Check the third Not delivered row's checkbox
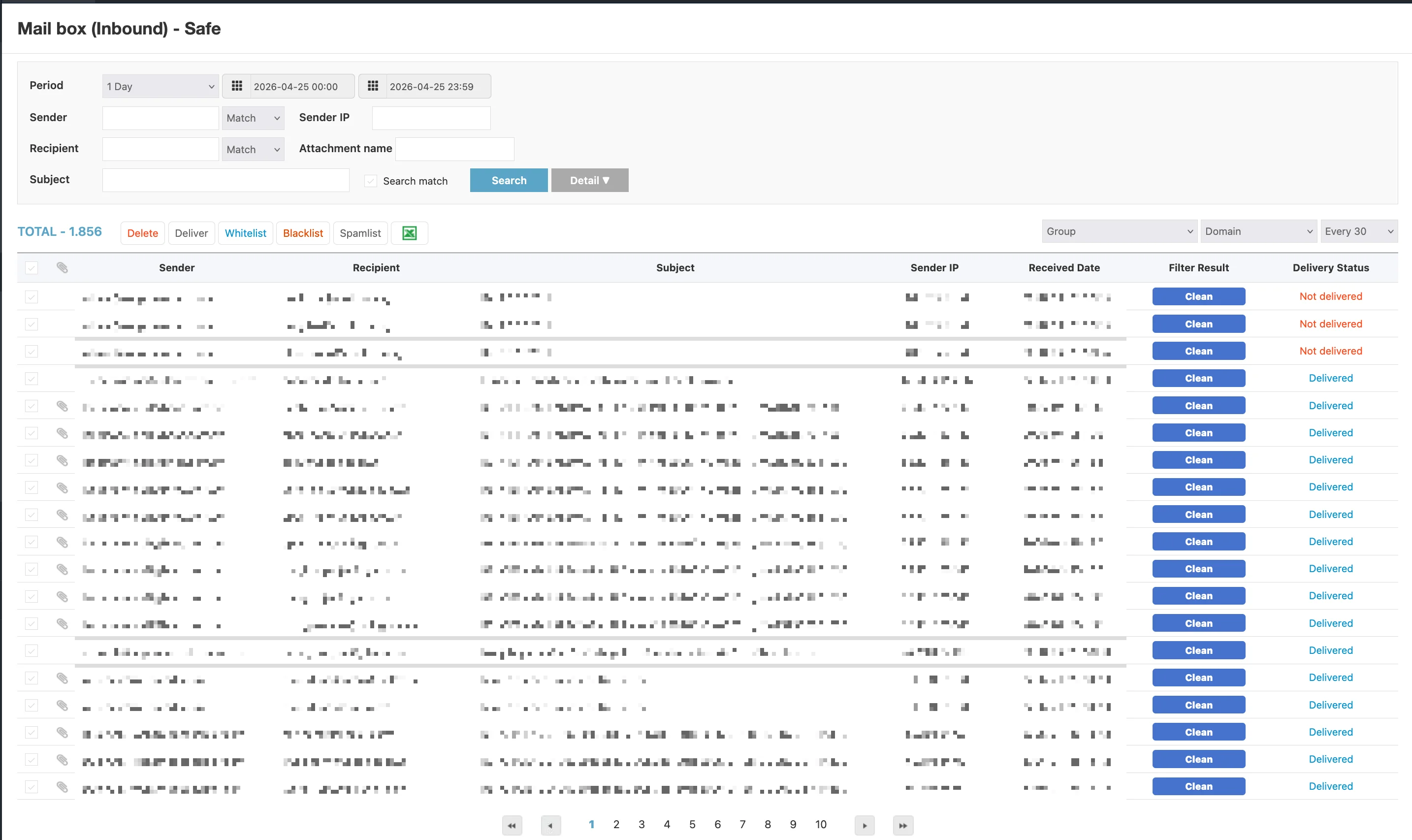 click(32, 352)
